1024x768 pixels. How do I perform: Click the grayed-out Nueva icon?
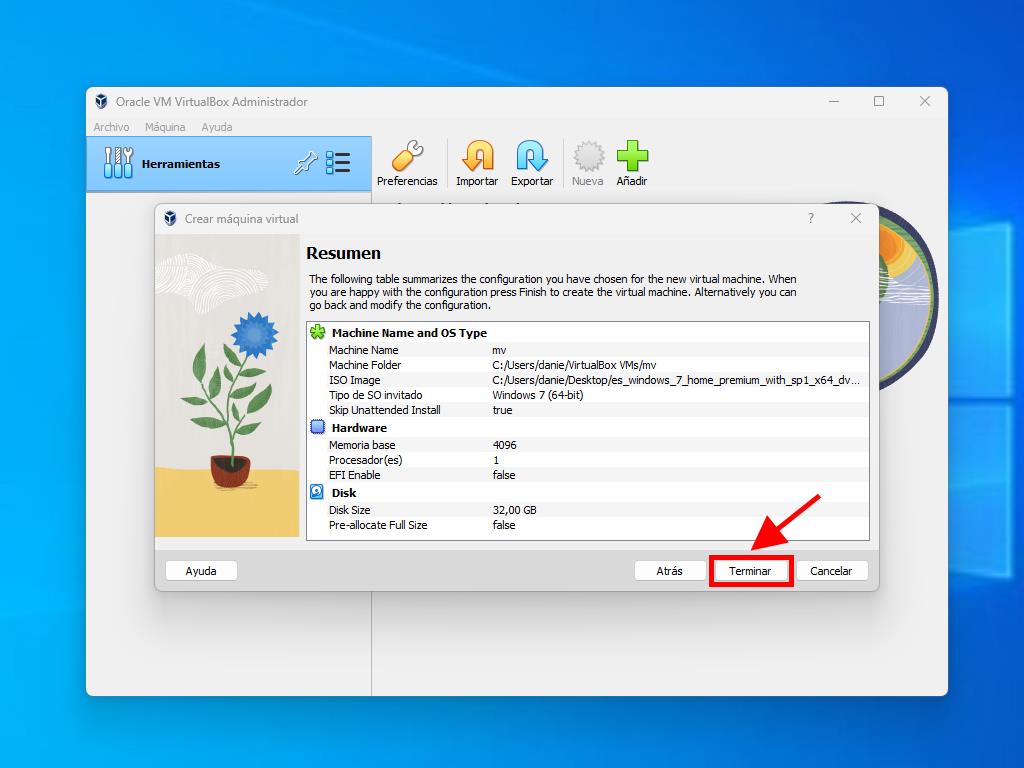587,157
